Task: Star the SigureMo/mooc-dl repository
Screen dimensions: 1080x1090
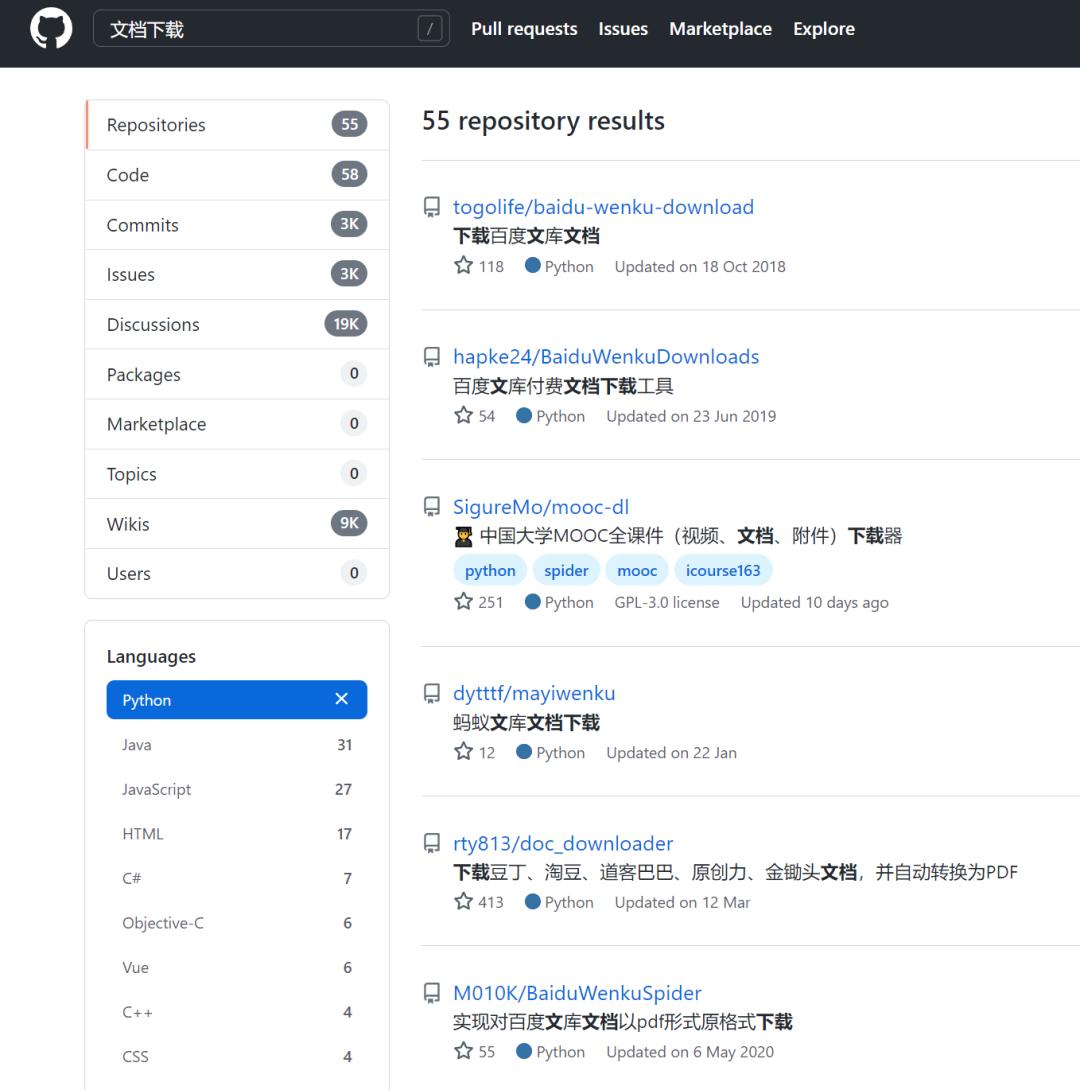Action: point(463,601)
